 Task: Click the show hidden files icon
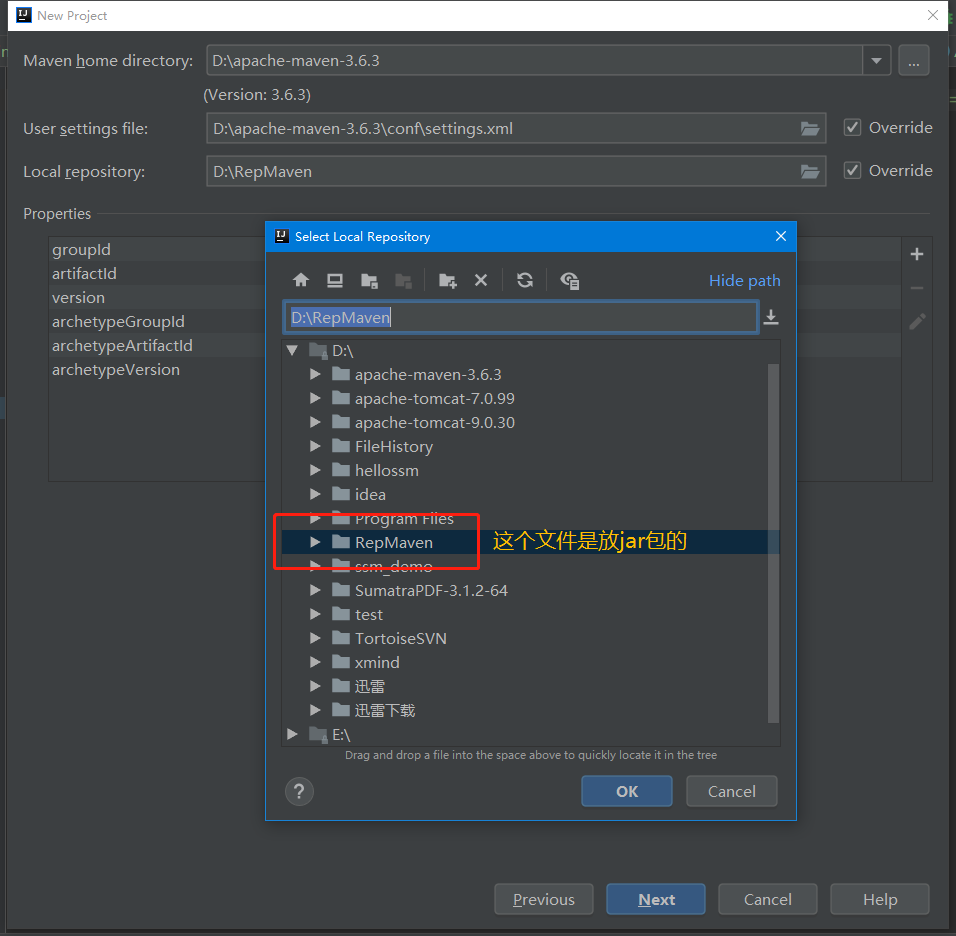pos(569,280)
